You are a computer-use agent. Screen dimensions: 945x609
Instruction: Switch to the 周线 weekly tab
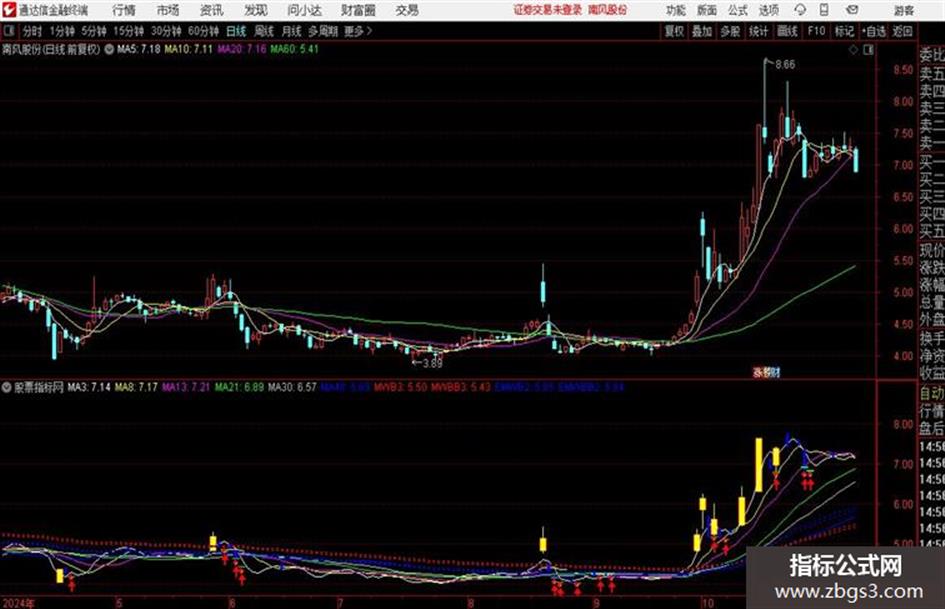(264, 31)
